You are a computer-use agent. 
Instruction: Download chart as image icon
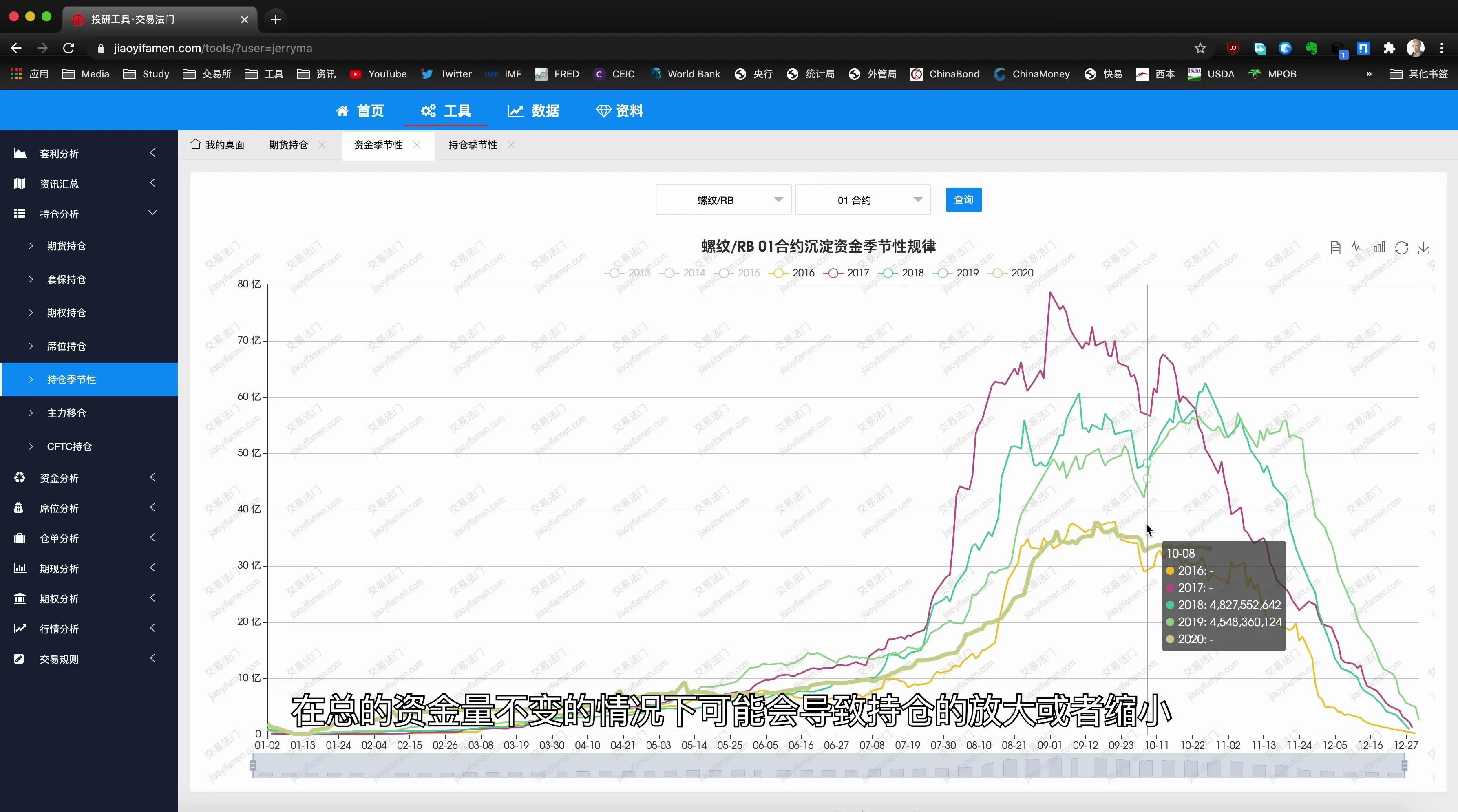pos(1423,248)
